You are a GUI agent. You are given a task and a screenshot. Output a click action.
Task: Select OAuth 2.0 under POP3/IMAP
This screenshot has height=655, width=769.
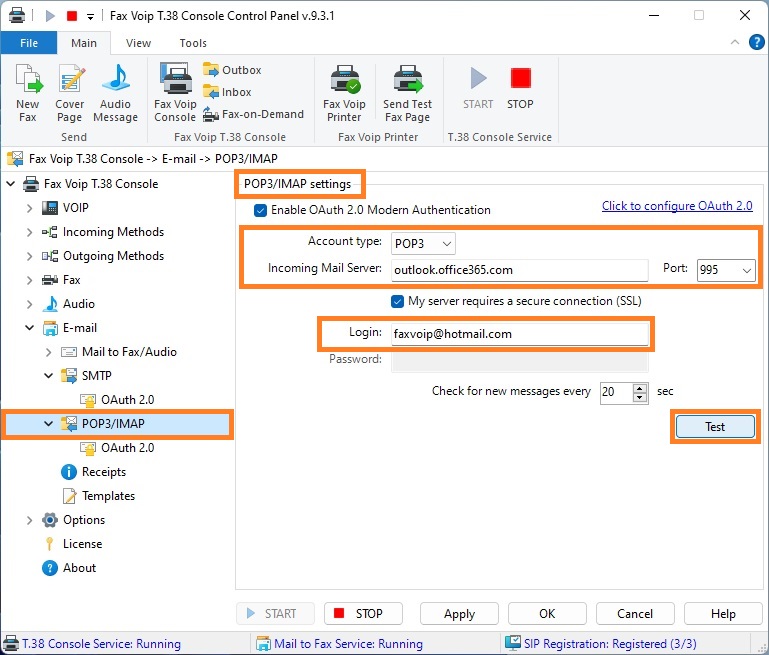(x=117, y=448)
